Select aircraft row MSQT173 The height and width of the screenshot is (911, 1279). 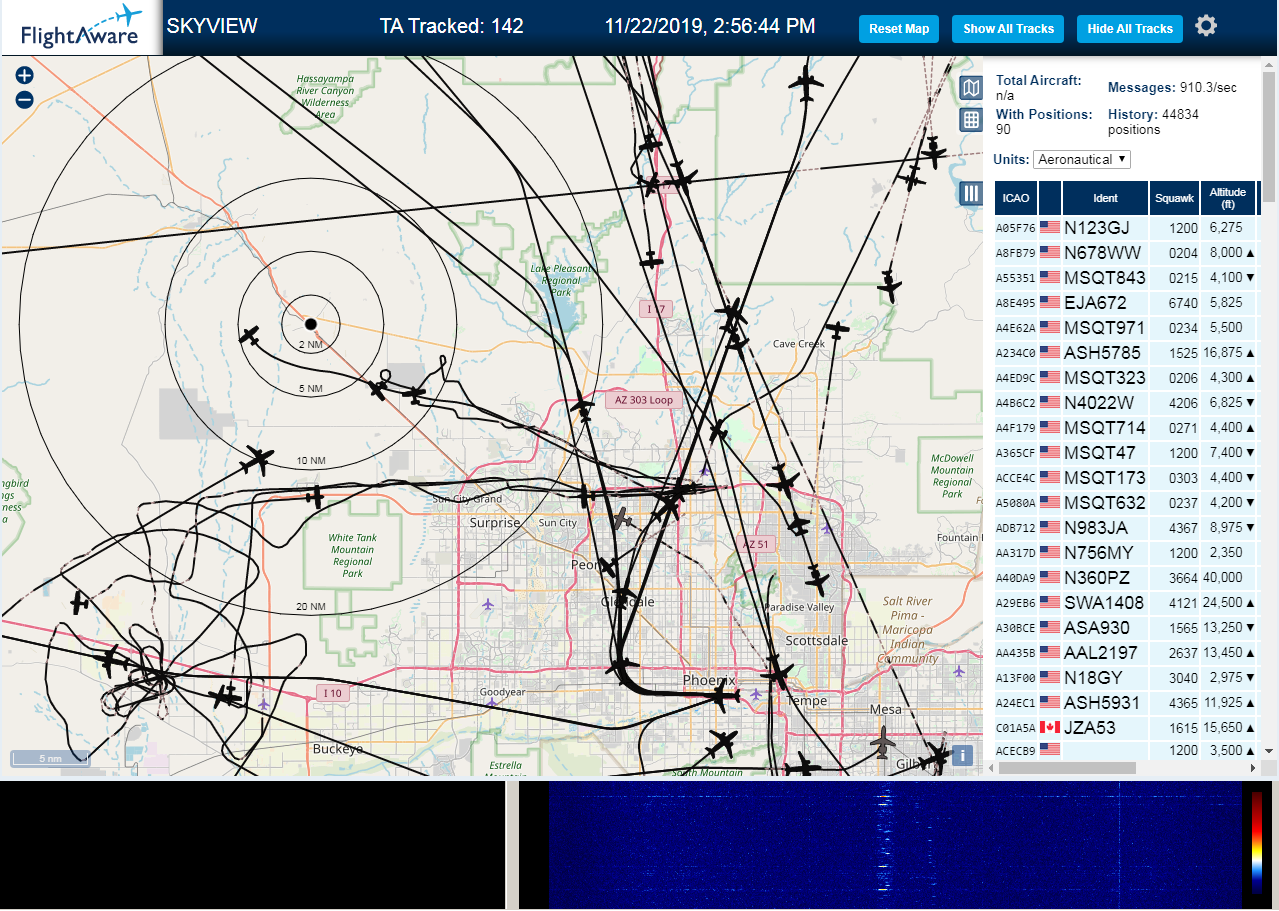click(1127, 477)
